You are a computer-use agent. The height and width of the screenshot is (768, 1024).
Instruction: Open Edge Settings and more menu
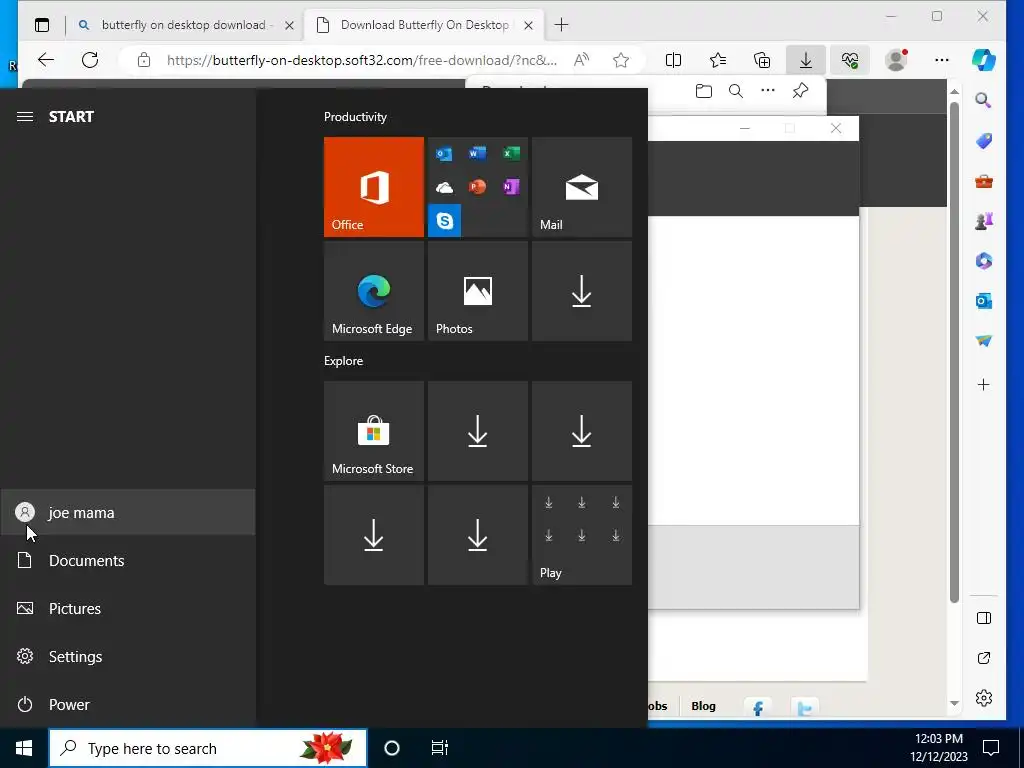click(x=942, y=60)
